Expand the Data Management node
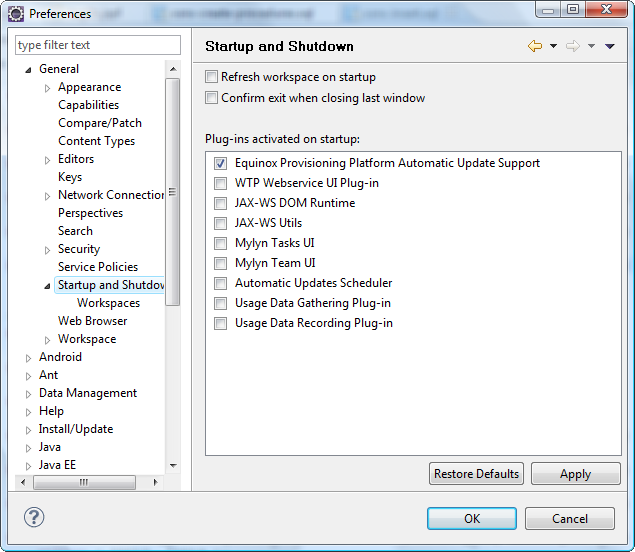Viewport: 635px width, 552px height. click(28, 394)
